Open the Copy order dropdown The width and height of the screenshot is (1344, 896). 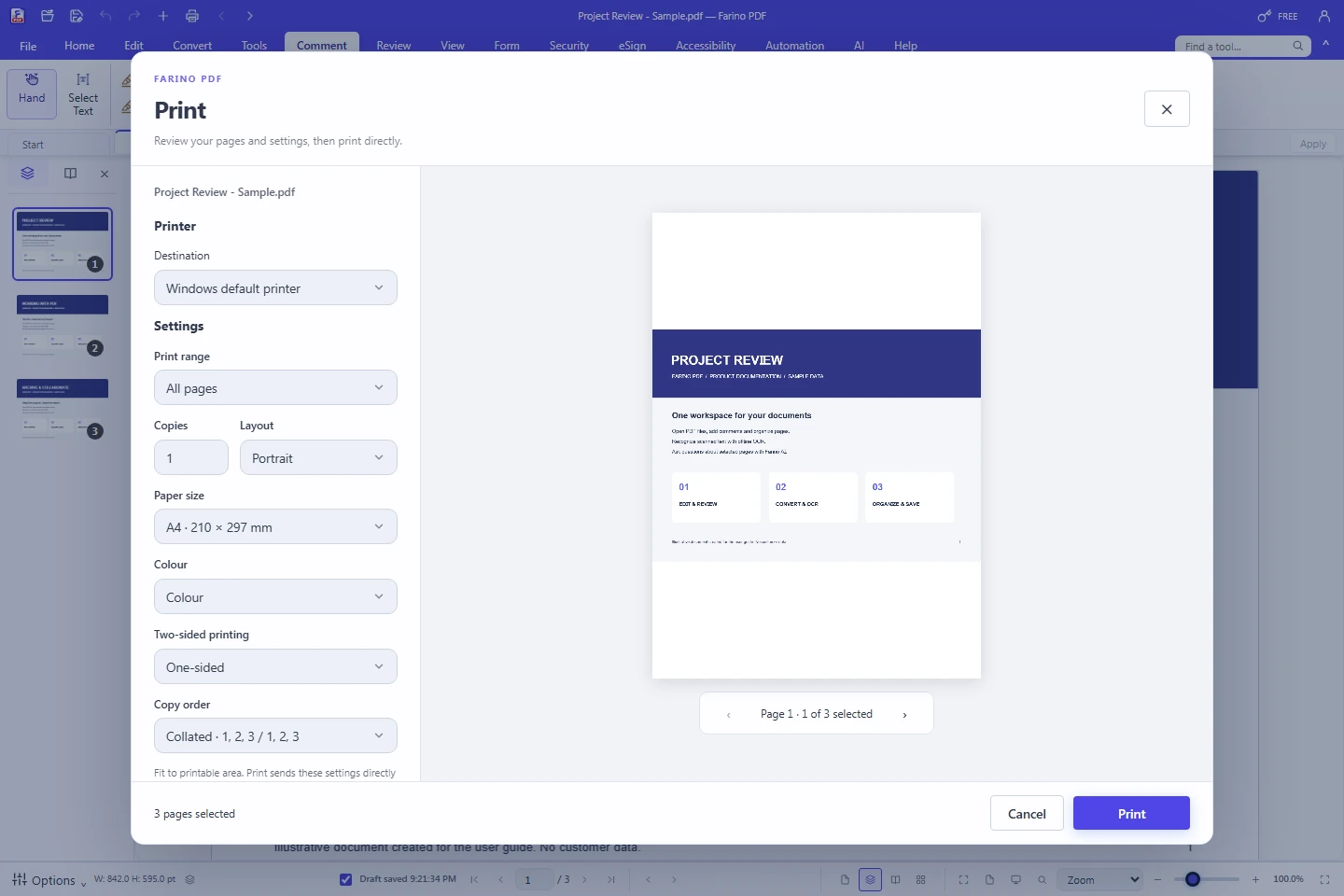pos(275,735)
